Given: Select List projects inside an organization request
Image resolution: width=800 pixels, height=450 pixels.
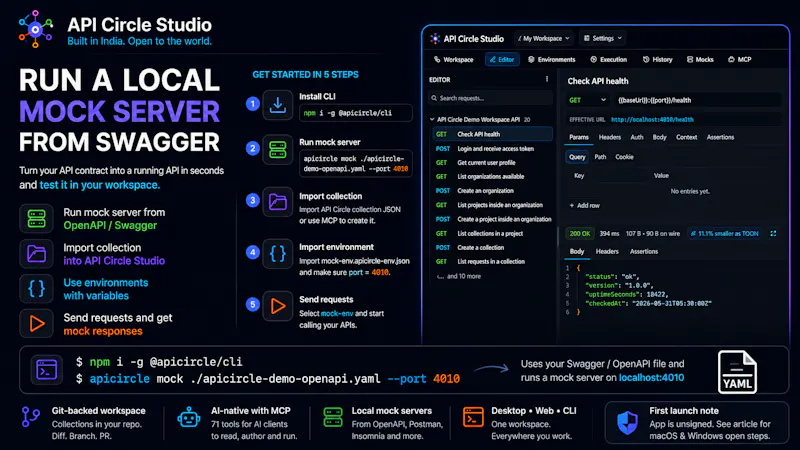Looking at the screenshot, I should (x=492, y=205).
